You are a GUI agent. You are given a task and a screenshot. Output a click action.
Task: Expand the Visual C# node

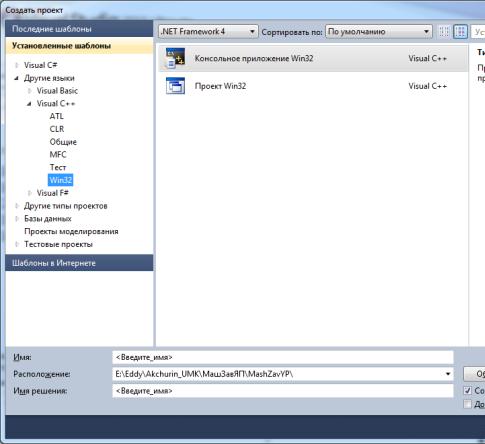pos(17,65)
